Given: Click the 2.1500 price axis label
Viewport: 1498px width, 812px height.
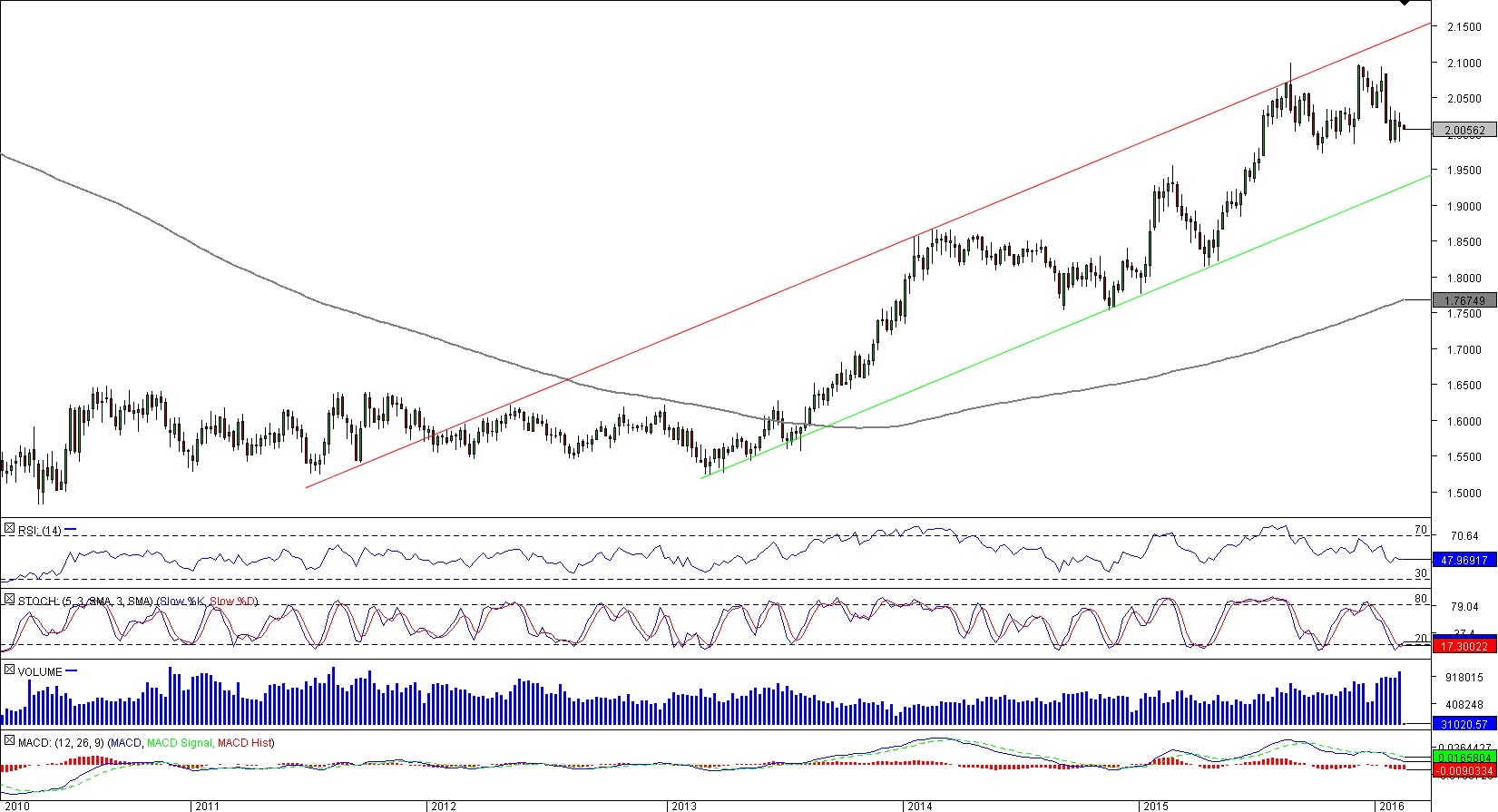Looking at the screenshot, I should pyautogui.click(x=1464, y=26).
